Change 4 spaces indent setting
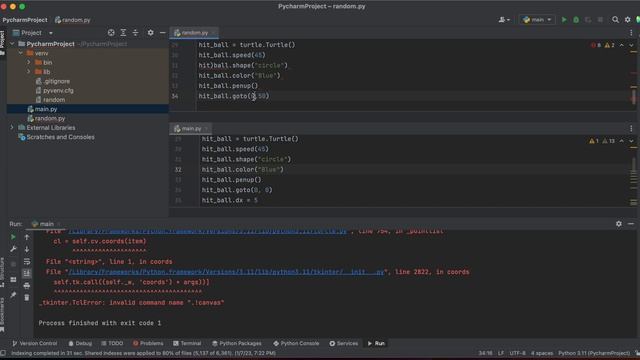The width and height of the screenshot is (640, 360). [x=542, y=353]
